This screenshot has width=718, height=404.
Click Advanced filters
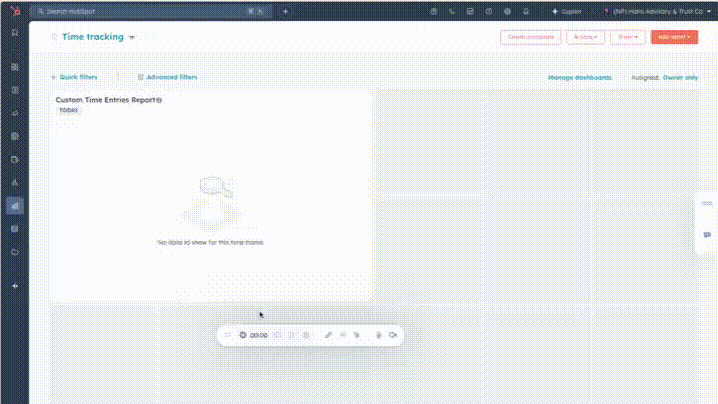167,77
